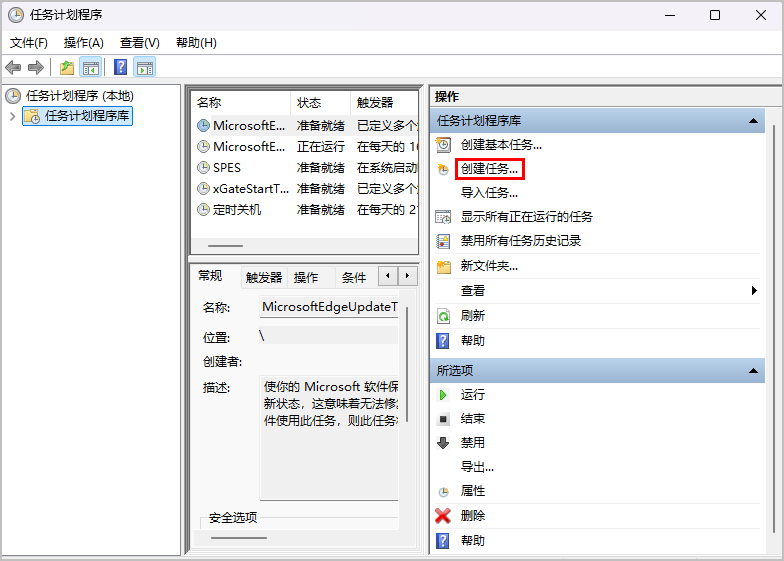Click the blue help toolbar icon
784x561 pixels.
[x=120, y=67]
